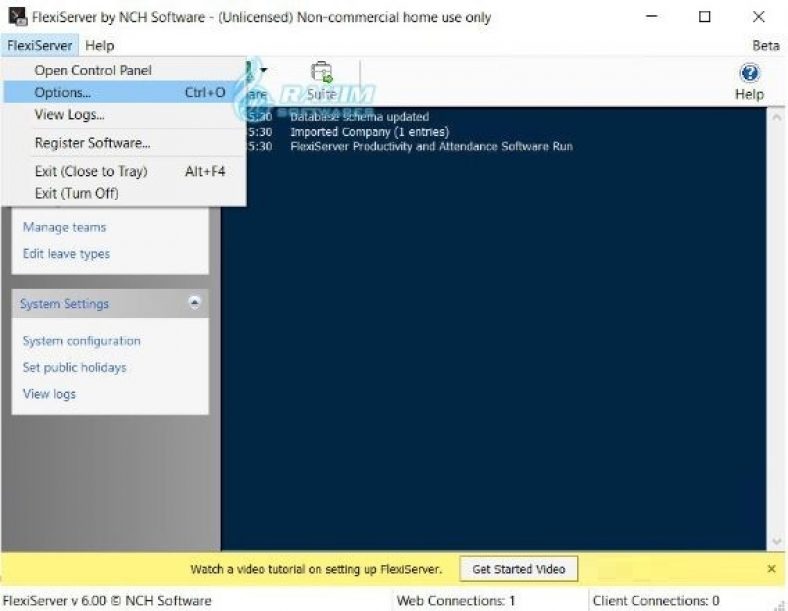Minimize the FlexiServer window
This screenshot has width=788, height=611.
coord(652,17)
